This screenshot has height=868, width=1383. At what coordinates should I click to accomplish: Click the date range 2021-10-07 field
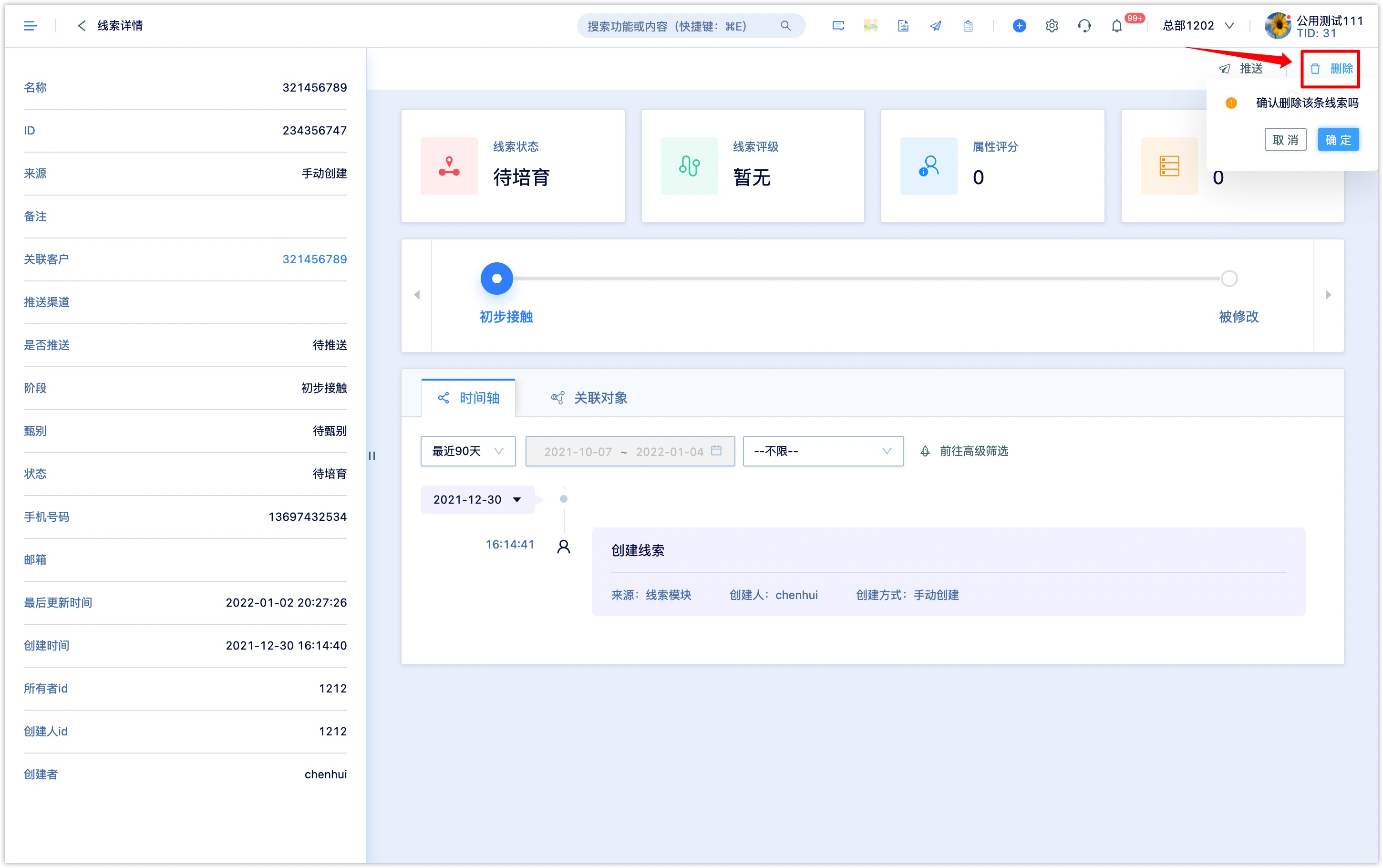click(630, 451)
